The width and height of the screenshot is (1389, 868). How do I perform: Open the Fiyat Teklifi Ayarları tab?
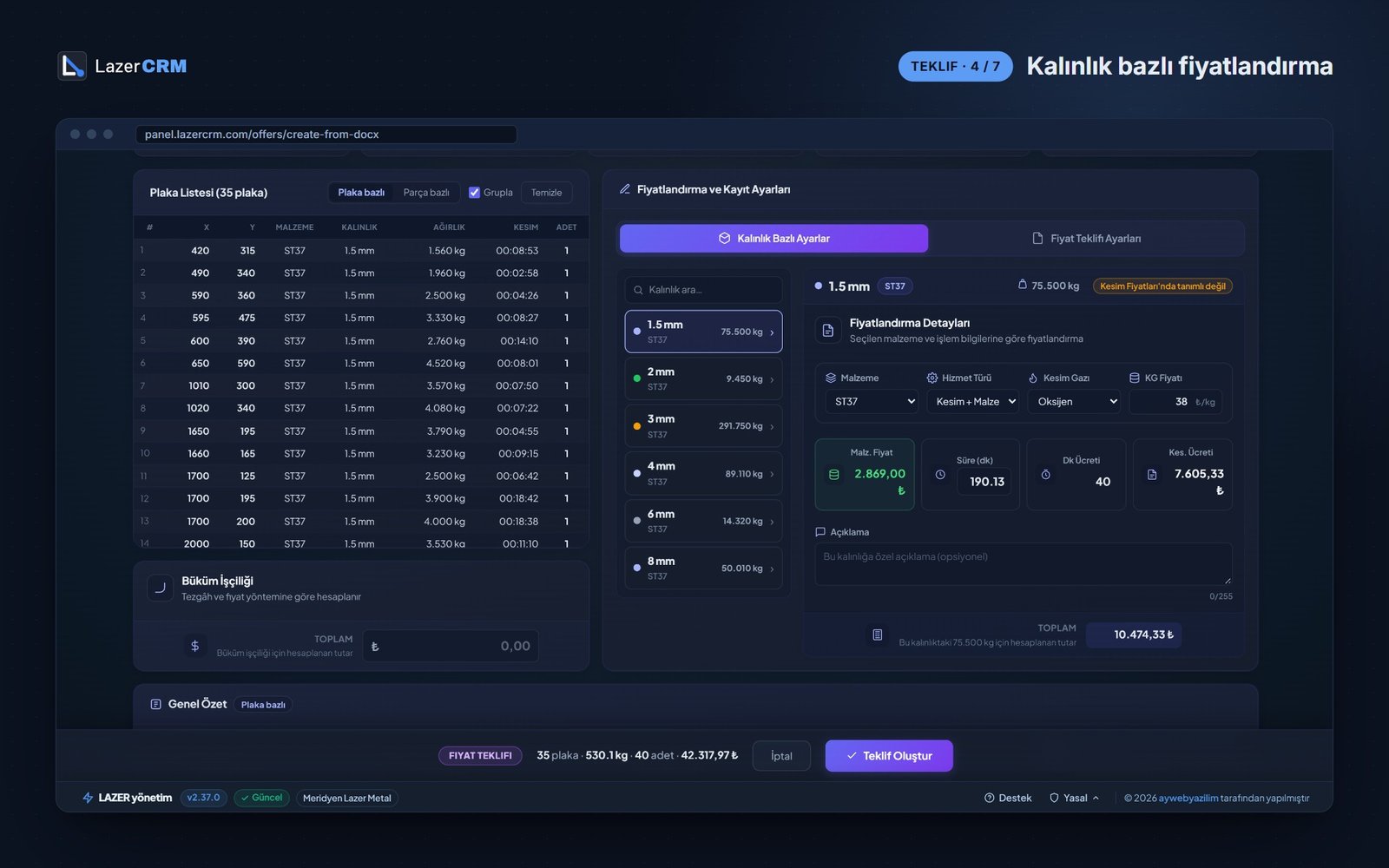point(1086,238)
